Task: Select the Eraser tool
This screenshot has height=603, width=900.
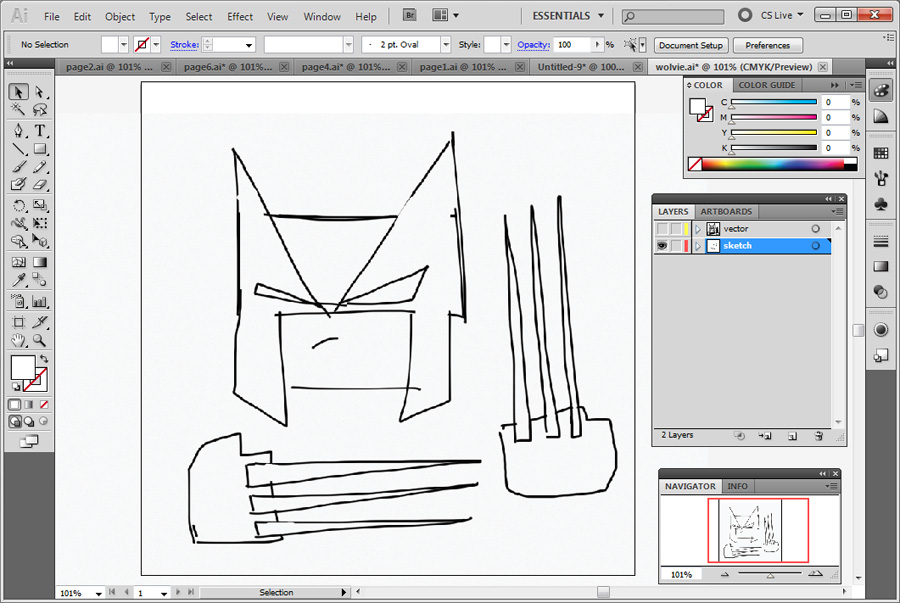Action: click(40, 184)
